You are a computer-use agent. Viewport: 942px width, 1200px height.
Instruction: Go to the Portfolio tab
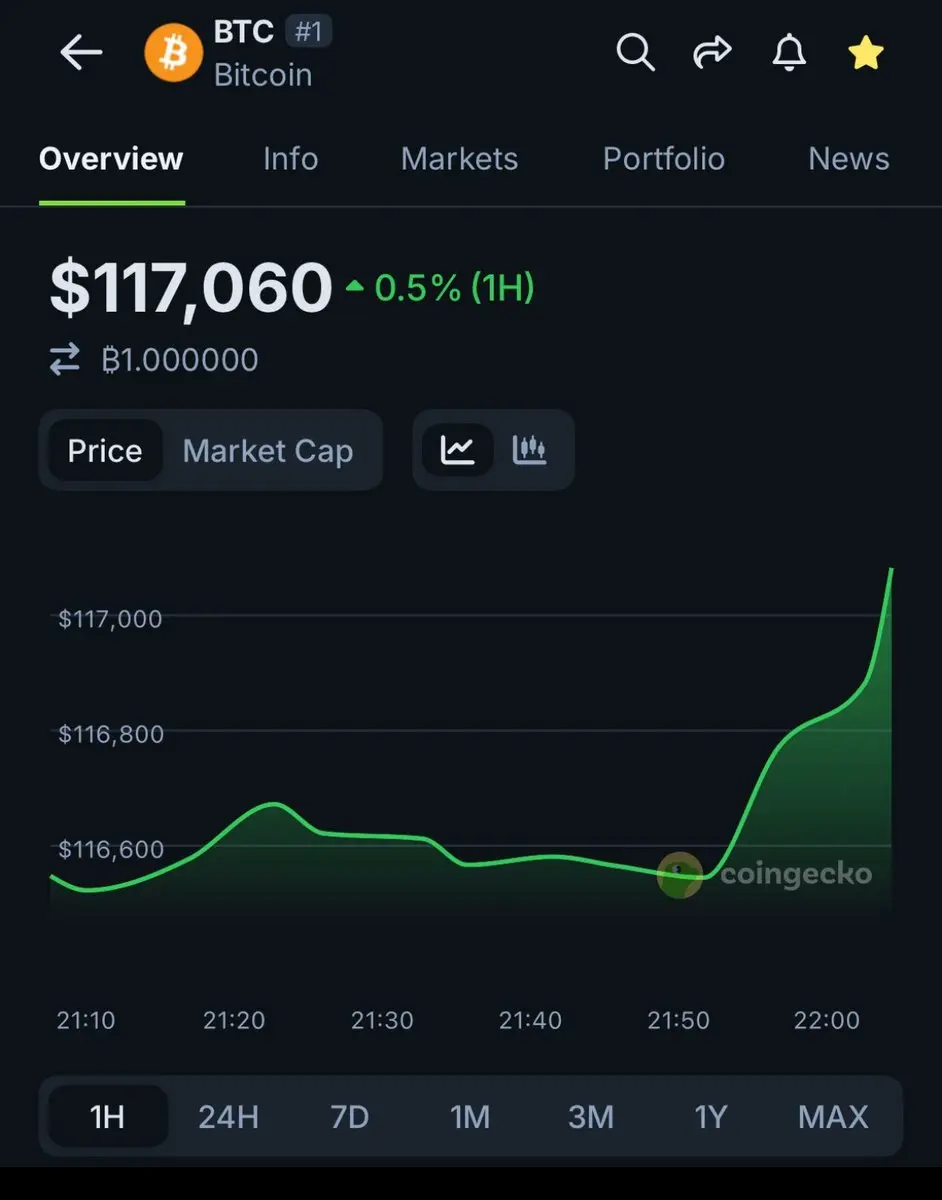pyautogui.click(x=663, y=159)
